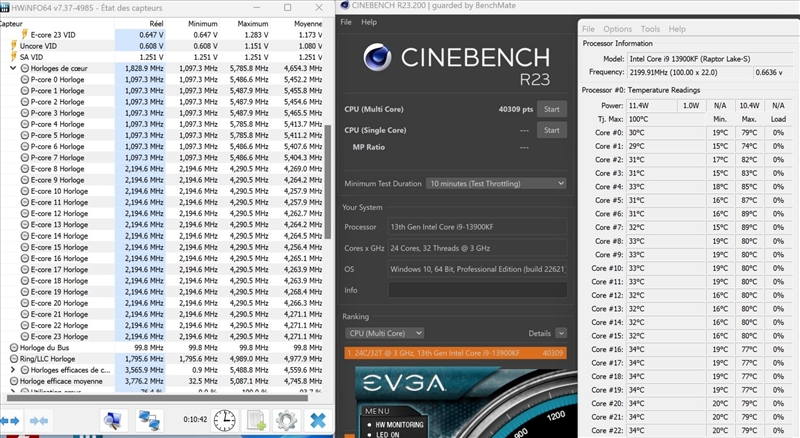800x438 pixels.
Task: Click clock icon of E-core 16 Horloge
Action: 24,258
